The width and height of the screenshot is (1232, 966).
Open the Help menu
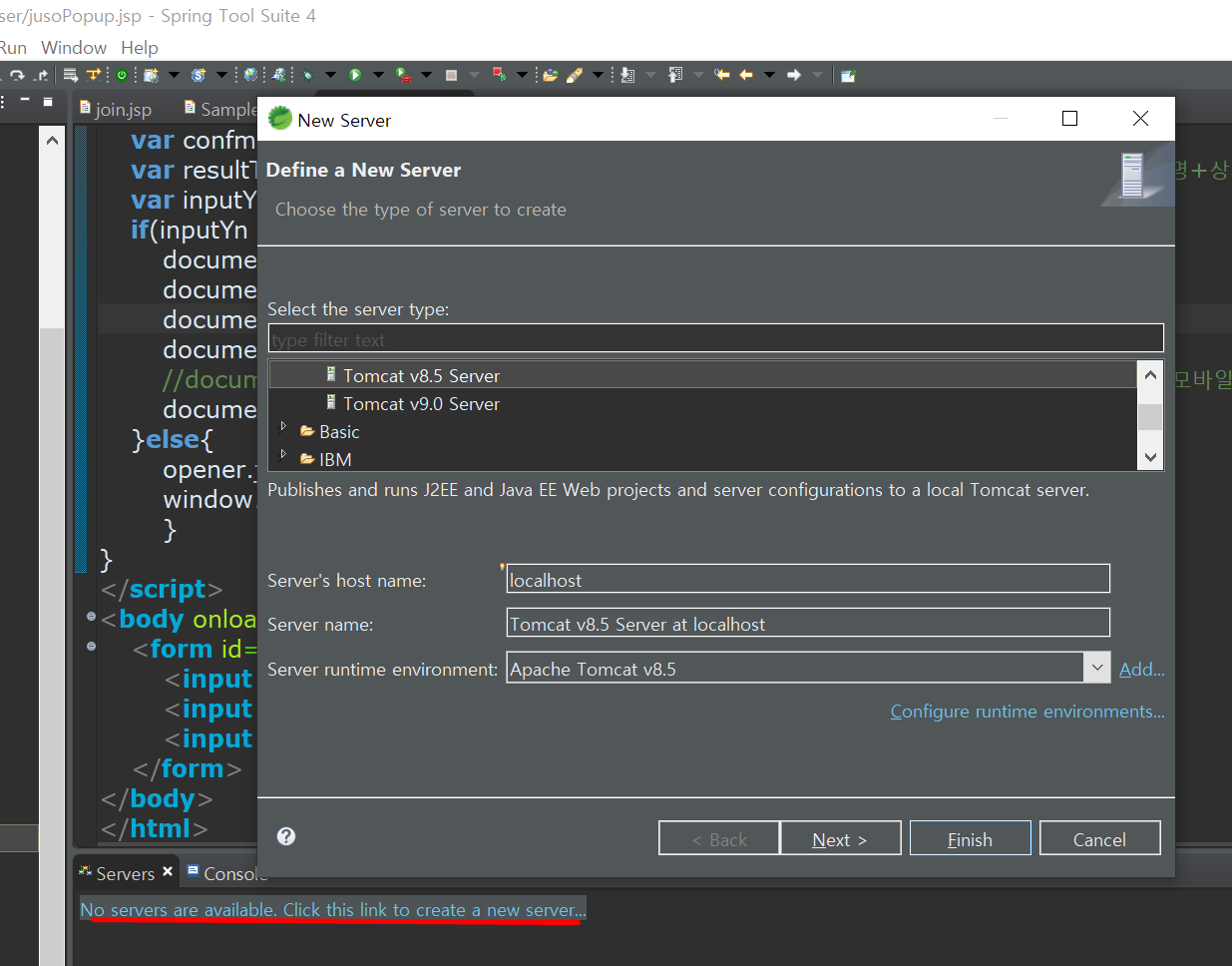pos(140,48)
